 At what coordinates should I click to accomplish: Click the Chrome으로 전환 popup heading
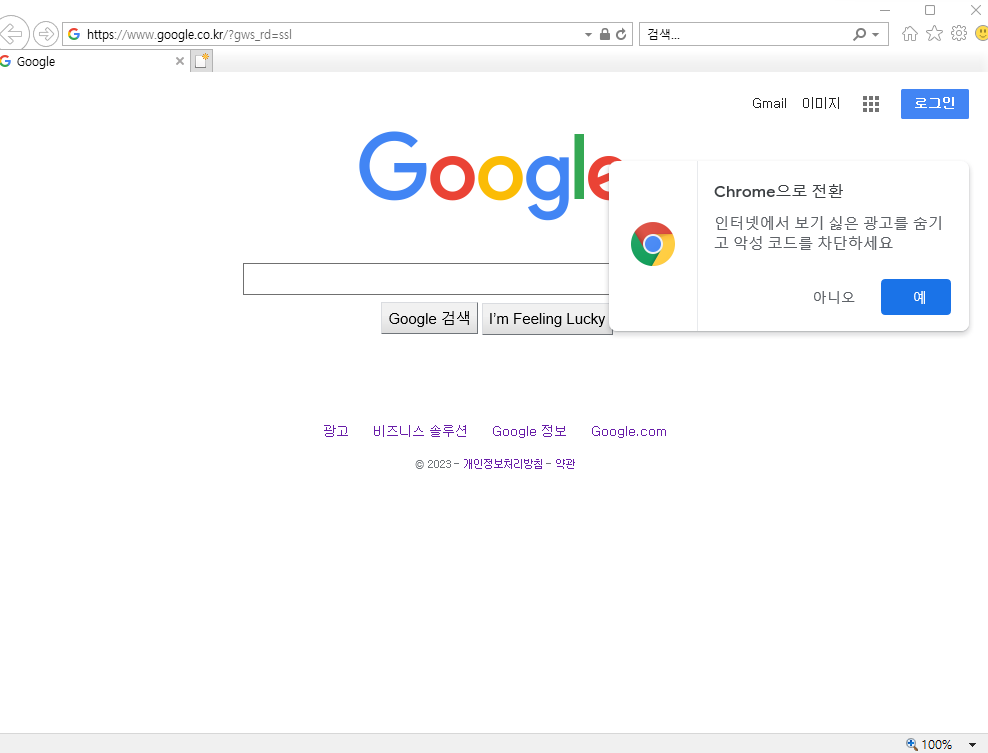coord(778,191)
